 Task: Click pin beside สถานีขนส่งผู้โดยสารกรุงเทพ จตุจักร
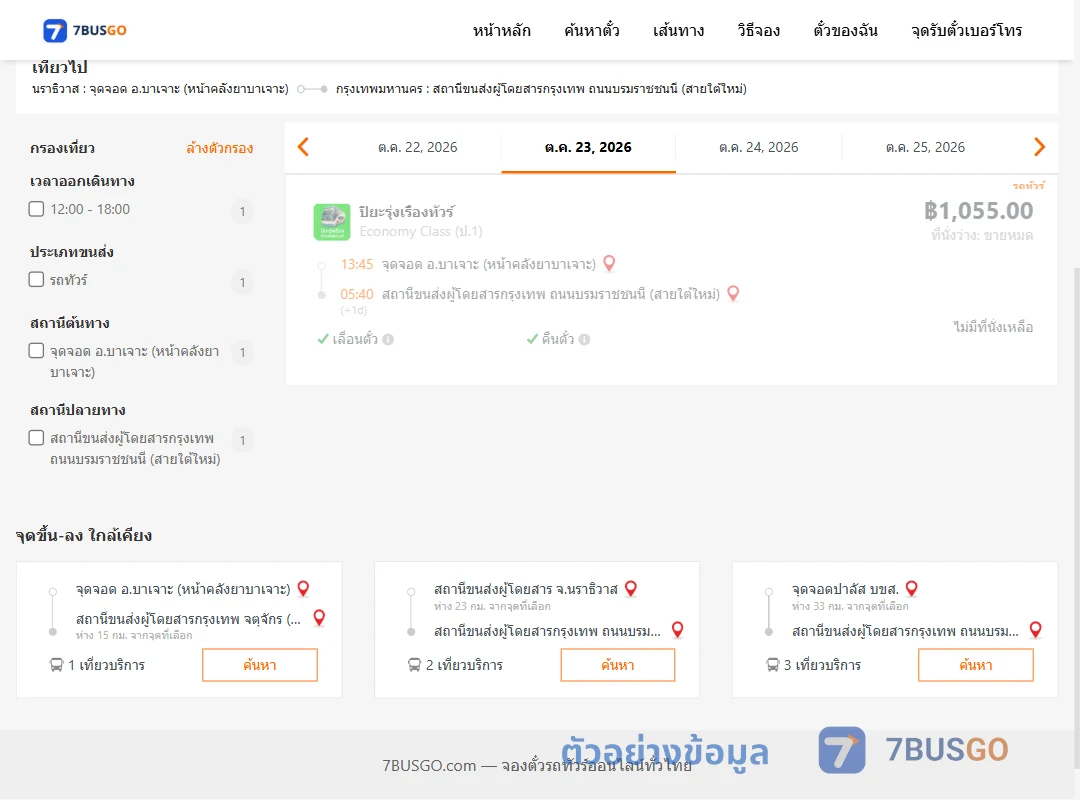click(x=319, y=617)
